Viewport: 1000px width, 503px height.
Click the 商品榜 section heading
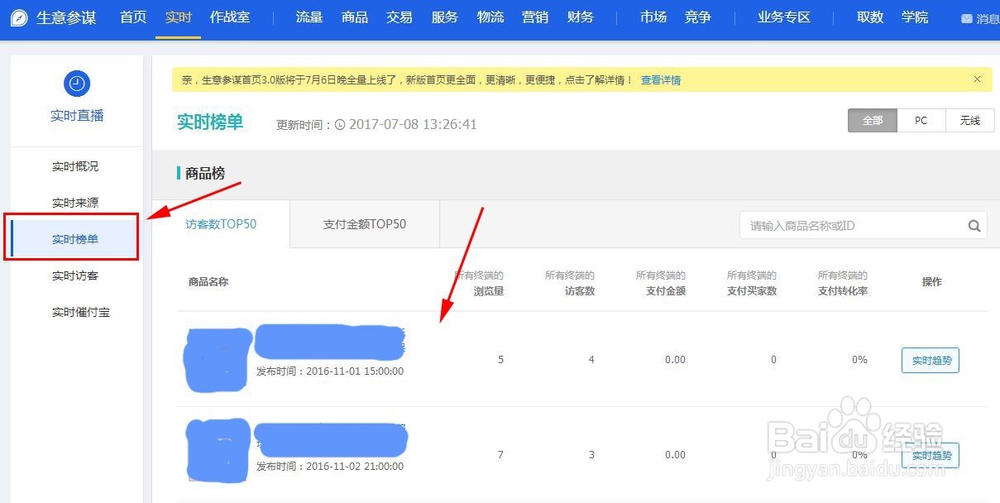tap(205, 173)
